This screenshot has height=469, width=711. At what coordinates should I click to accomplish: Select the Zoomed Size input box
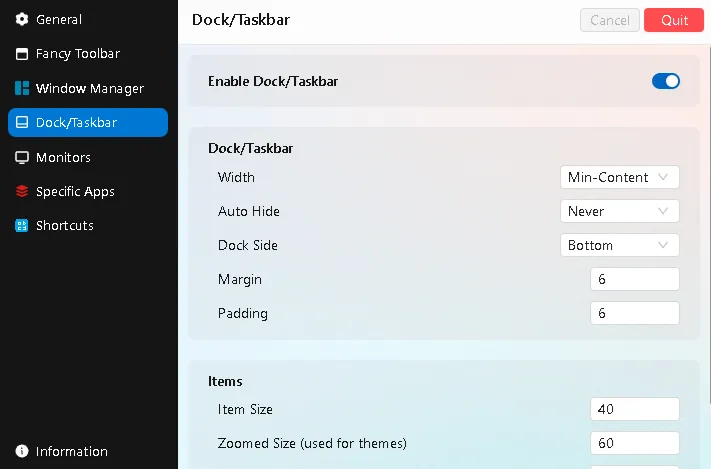point(634,443)
